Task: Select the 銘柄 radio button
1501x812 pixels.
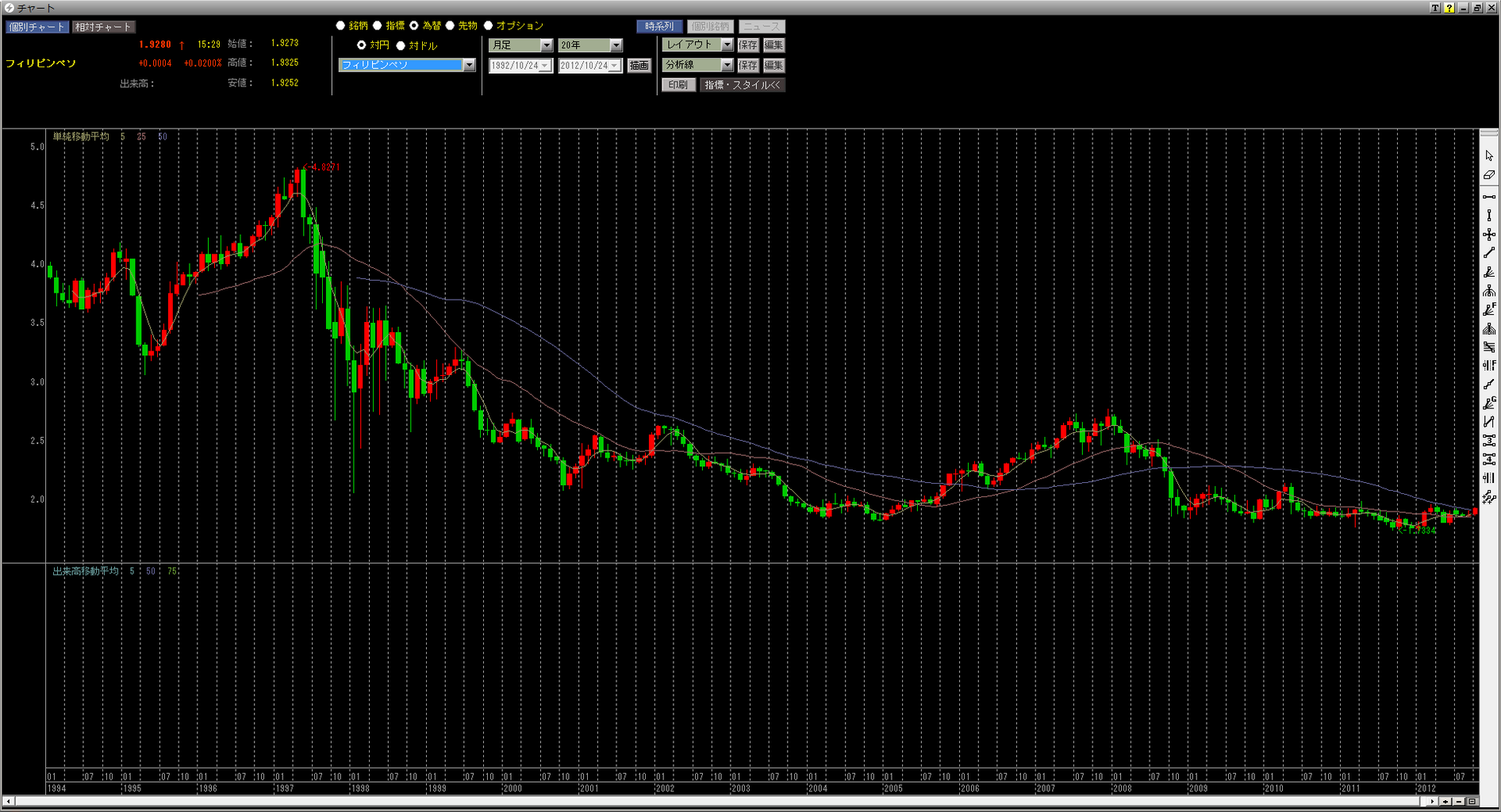Action: click(340, 26)
